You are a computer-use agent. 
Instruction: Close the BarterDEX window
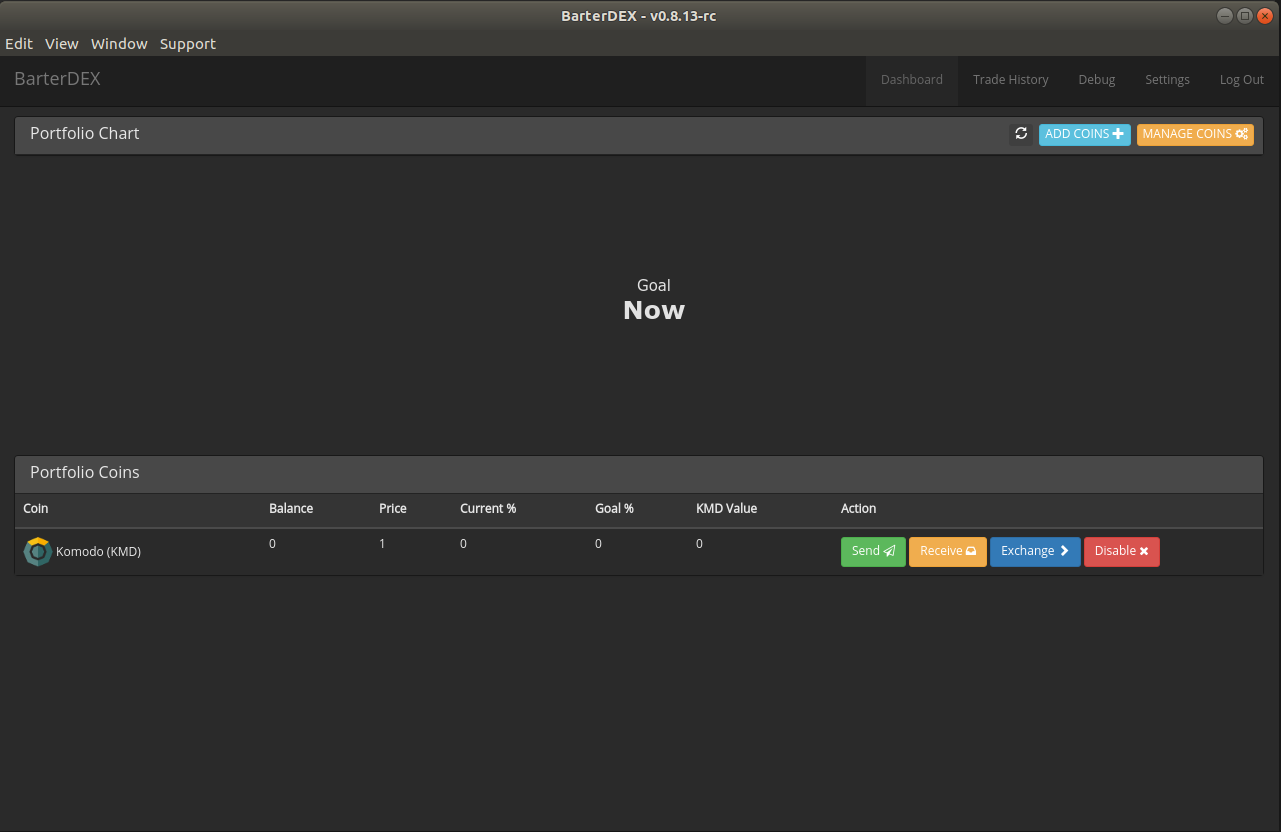pos(1265,15)
